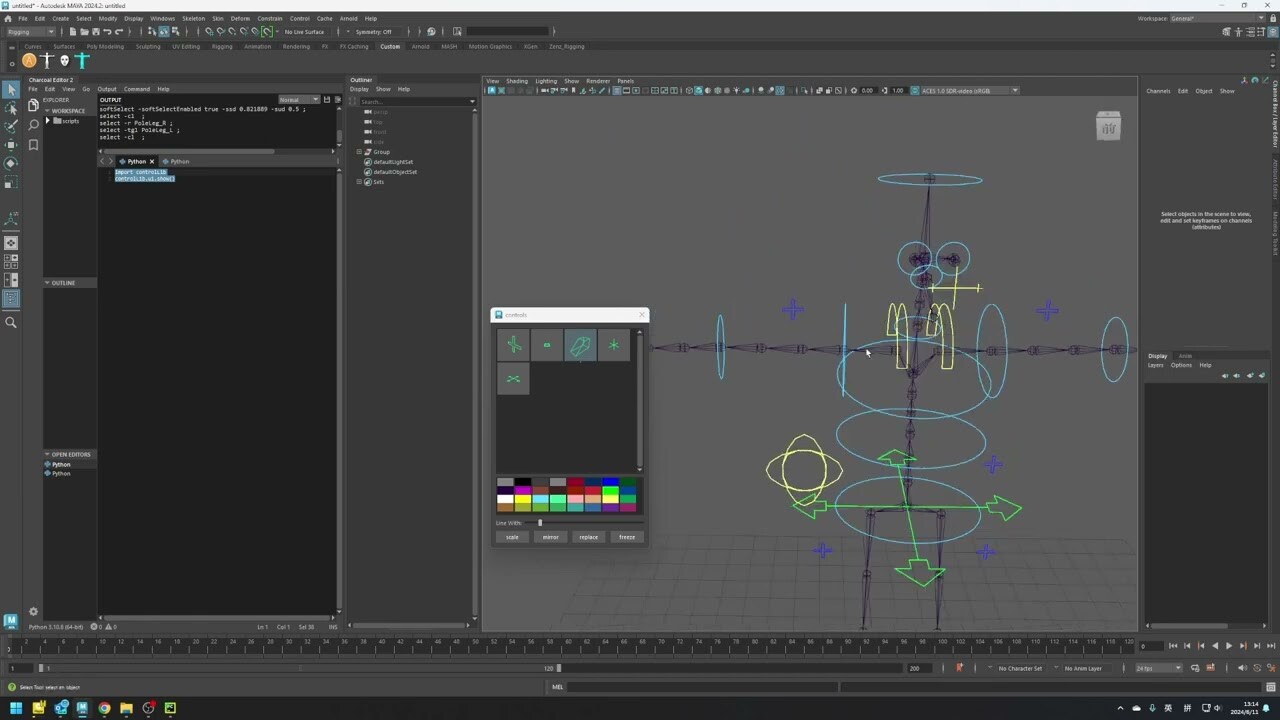Screen dimensions: 1280x720
Task: Open the Skeleton menu
Action: click(x=193, y=18)
